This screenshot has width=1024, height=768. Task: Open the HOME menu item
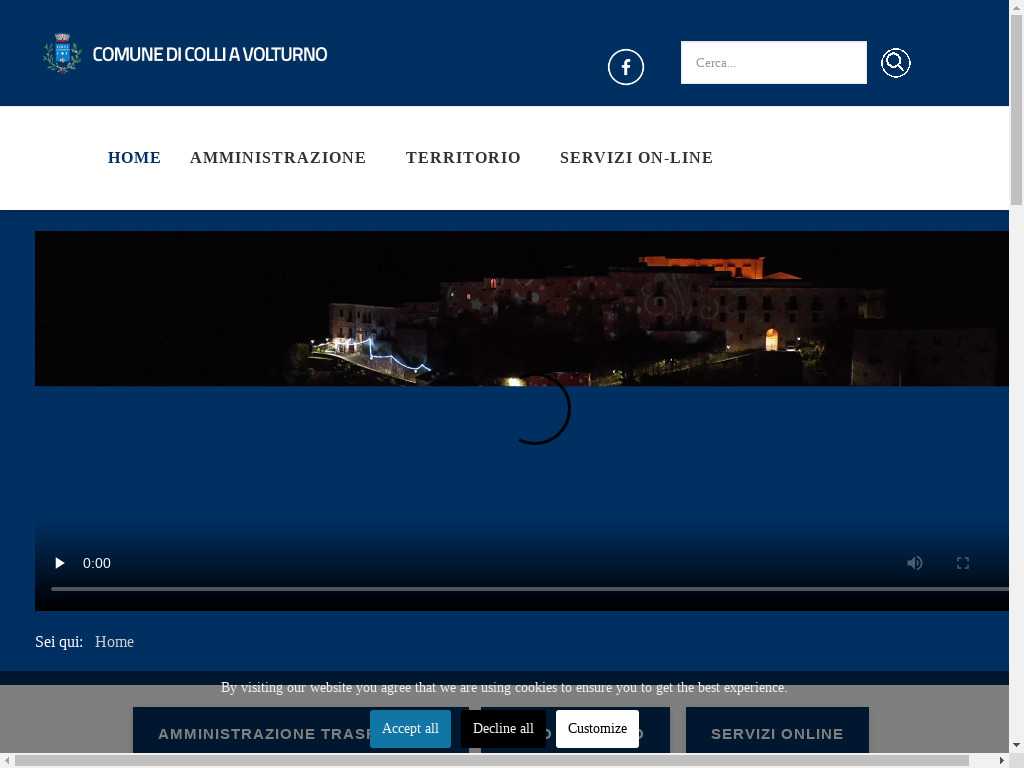pos(134,157)
